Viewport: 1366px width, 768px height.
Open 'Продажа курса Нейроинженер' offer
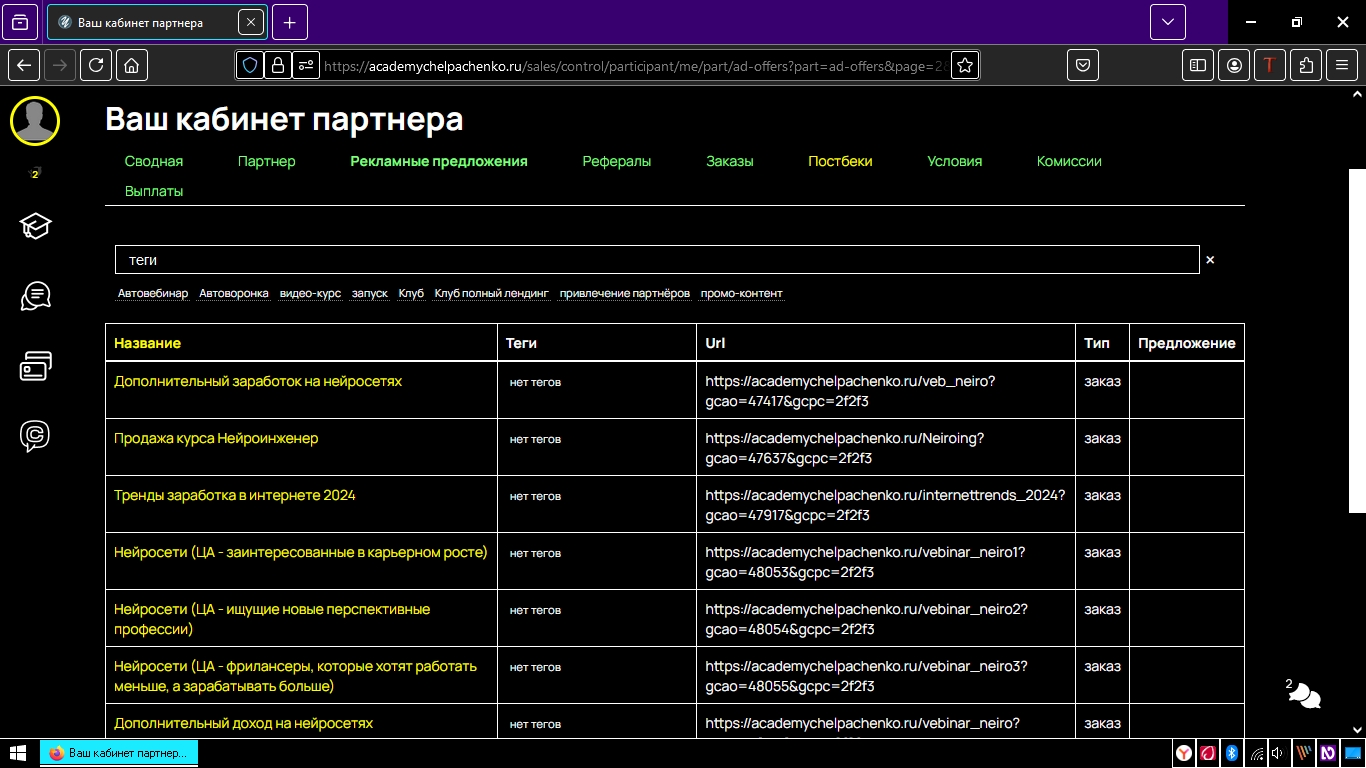click(216, 438)
